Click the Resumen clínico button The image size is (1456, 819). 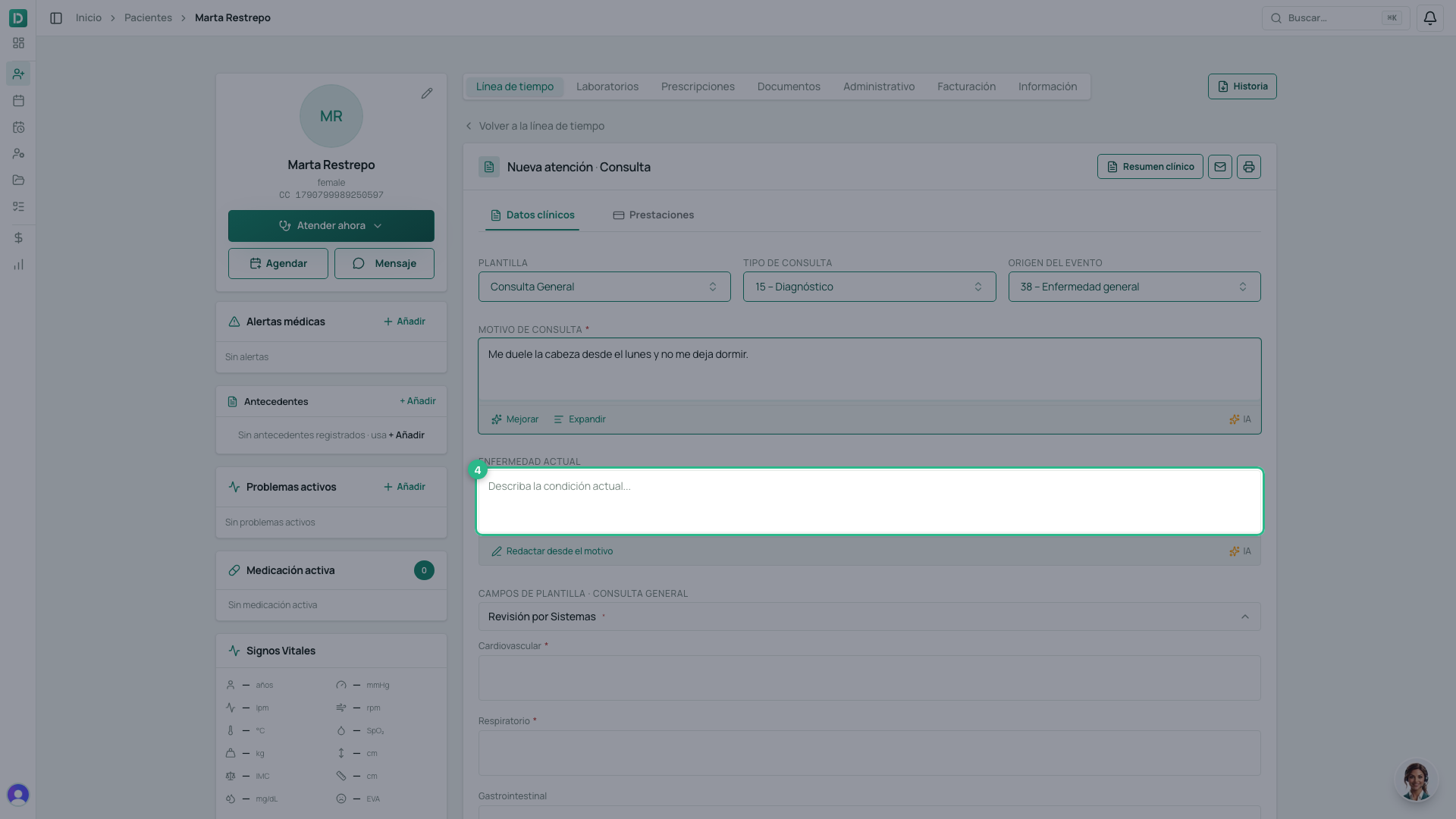[1150, 167]
